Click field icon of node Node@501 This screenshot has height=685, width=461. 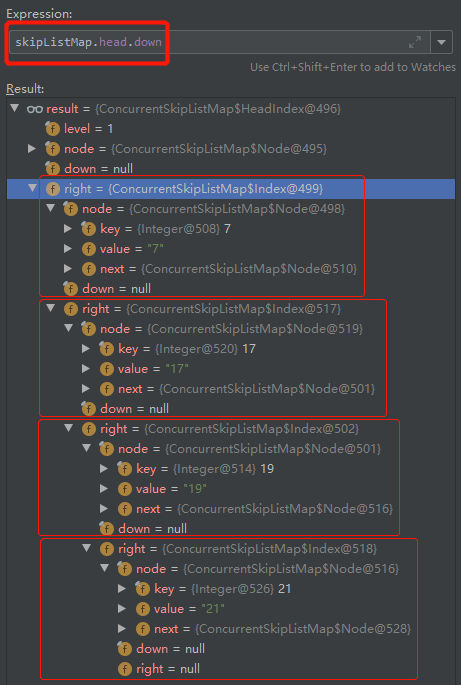(x=106, y=449)
